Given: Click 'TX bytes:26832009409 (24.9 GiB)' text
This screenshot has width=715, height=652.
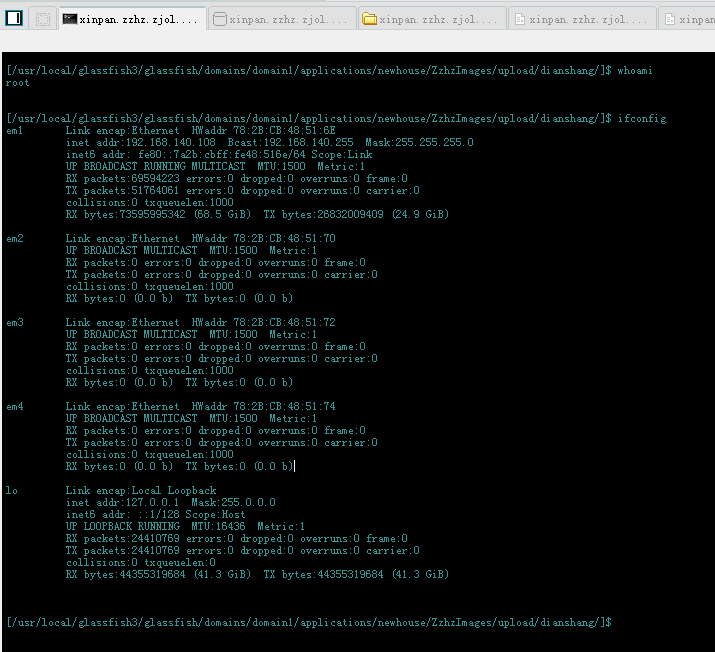Looking at the screenshot, I should (356, 214).
